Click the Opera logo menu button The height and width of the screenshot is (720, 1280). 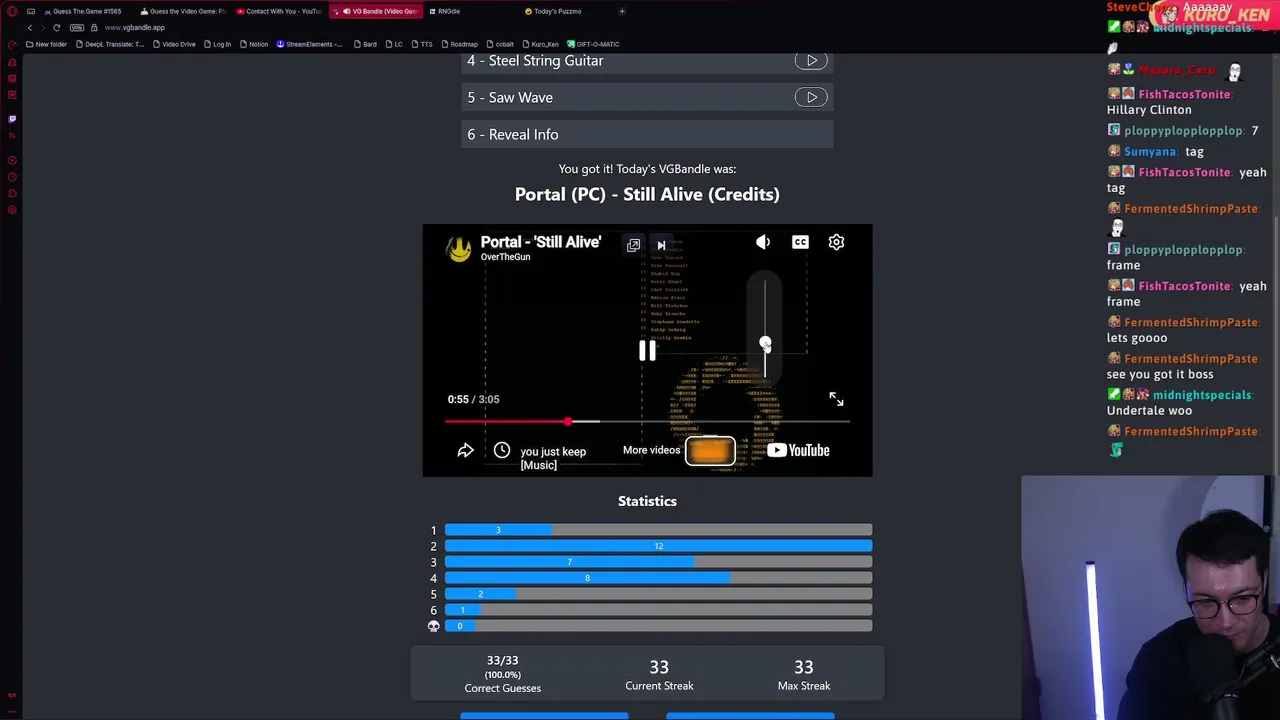pyautogui.click(x=12, y=11)
